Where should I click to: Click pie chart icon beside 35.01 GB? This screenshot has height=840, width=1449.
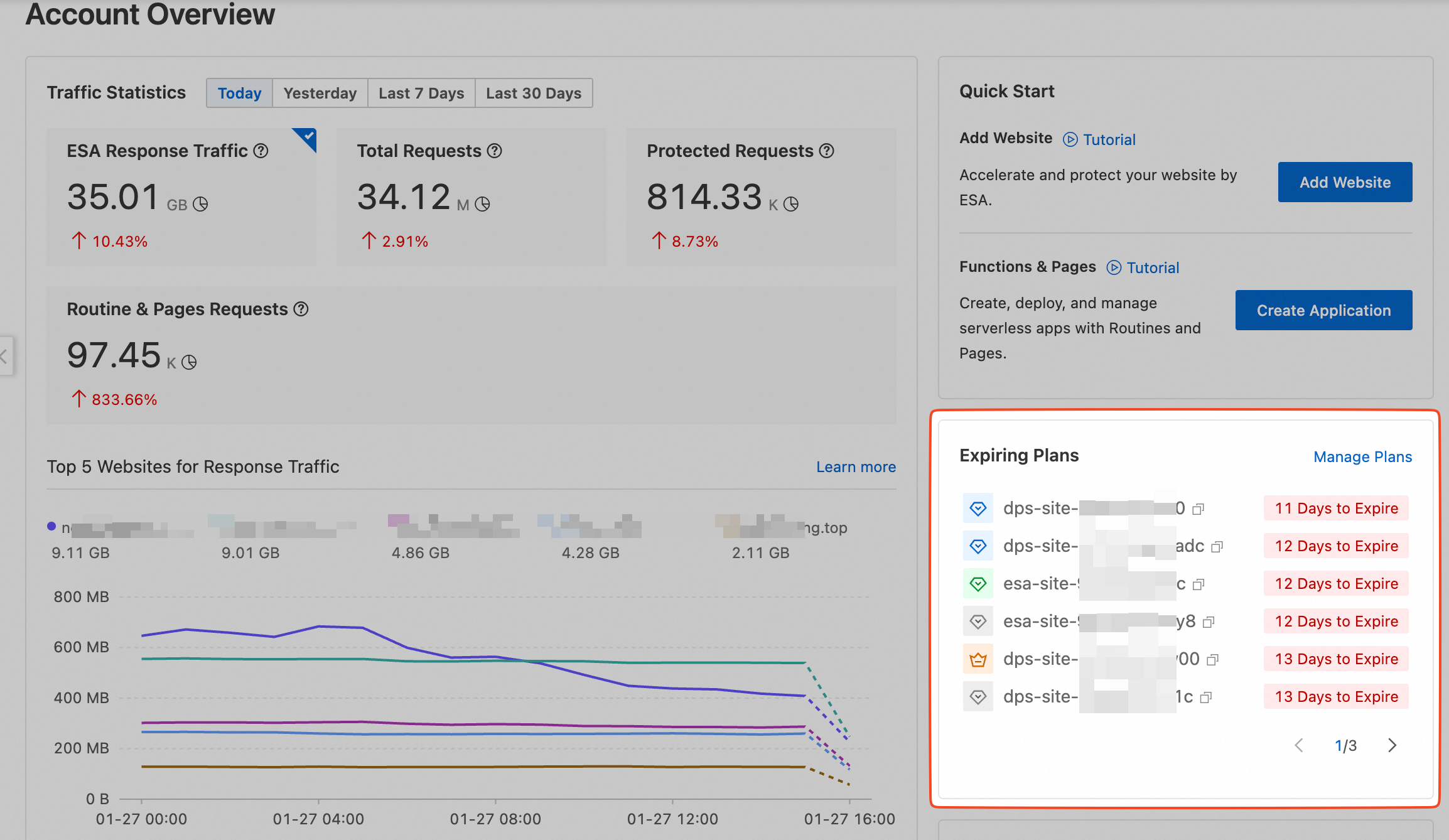click(x=200, y=204)
